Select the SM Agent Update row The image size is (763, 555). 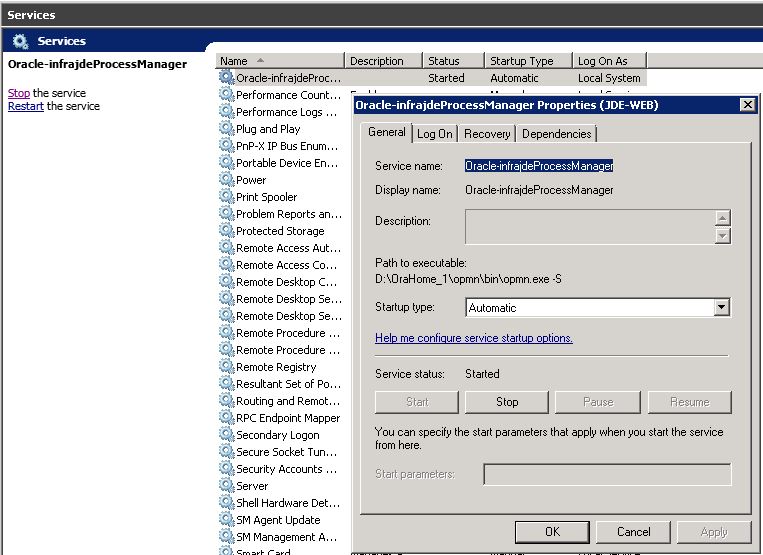click(280, 520)
